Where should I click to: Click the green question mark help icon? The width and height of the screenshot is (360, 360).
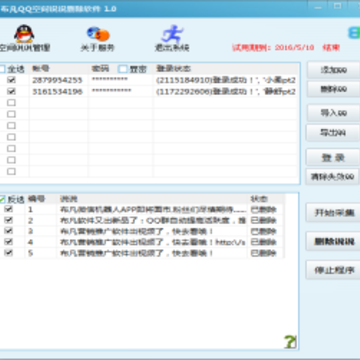290,342
